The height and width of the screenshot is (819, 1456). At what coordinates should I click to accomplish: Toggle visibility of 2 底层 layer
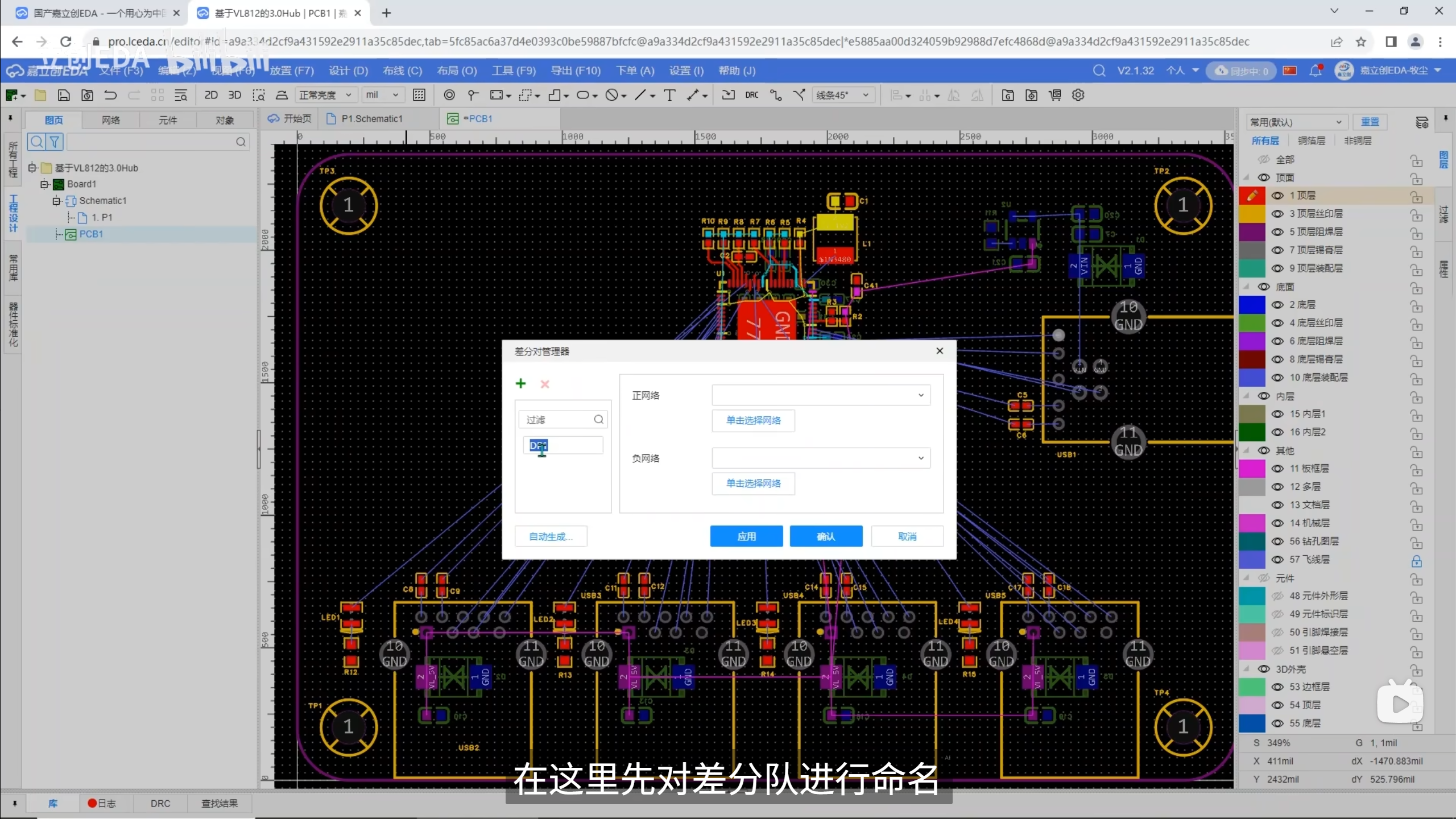pos(1277,305)
